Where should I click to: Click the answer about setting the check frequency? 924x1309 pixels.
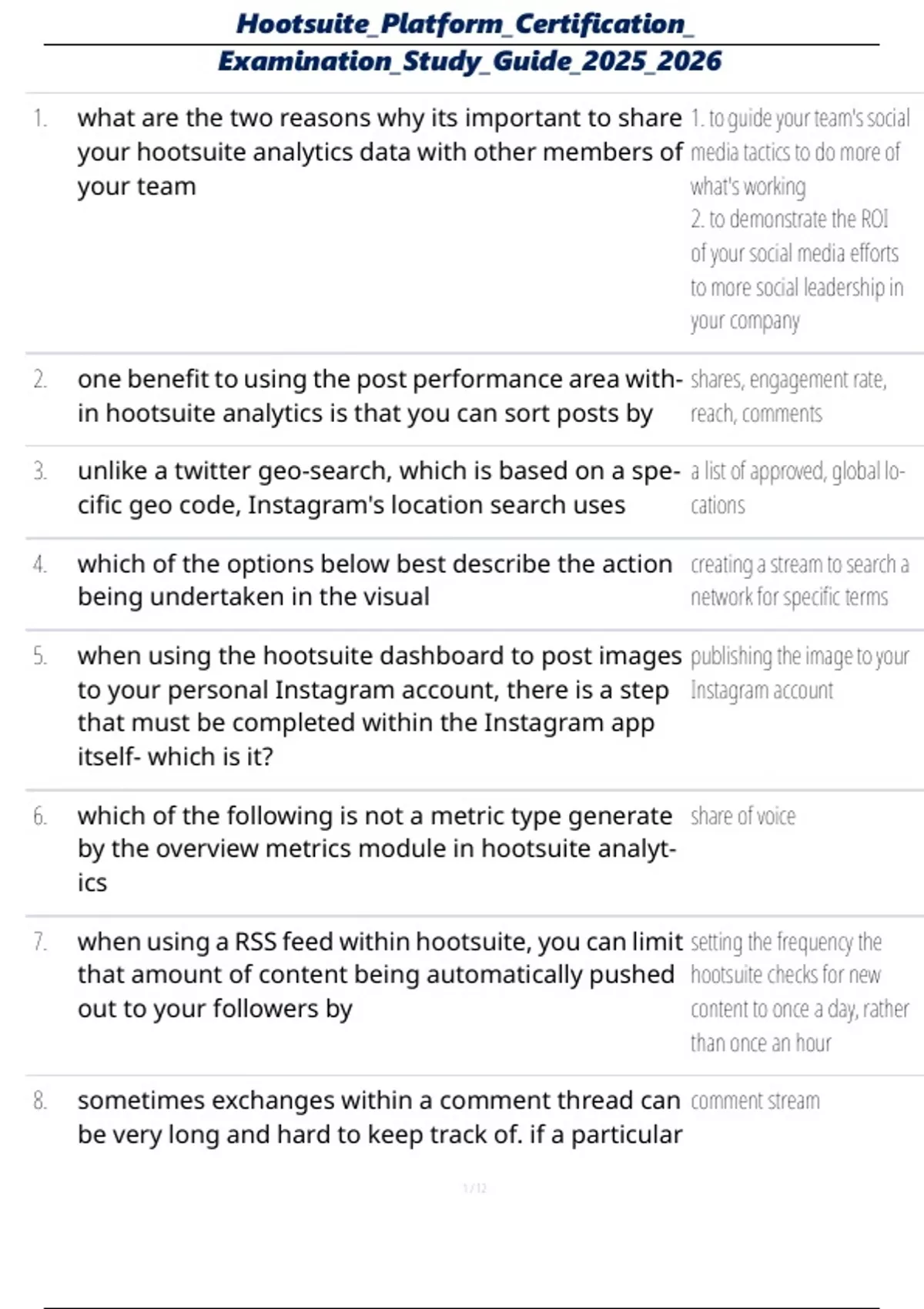799,992
